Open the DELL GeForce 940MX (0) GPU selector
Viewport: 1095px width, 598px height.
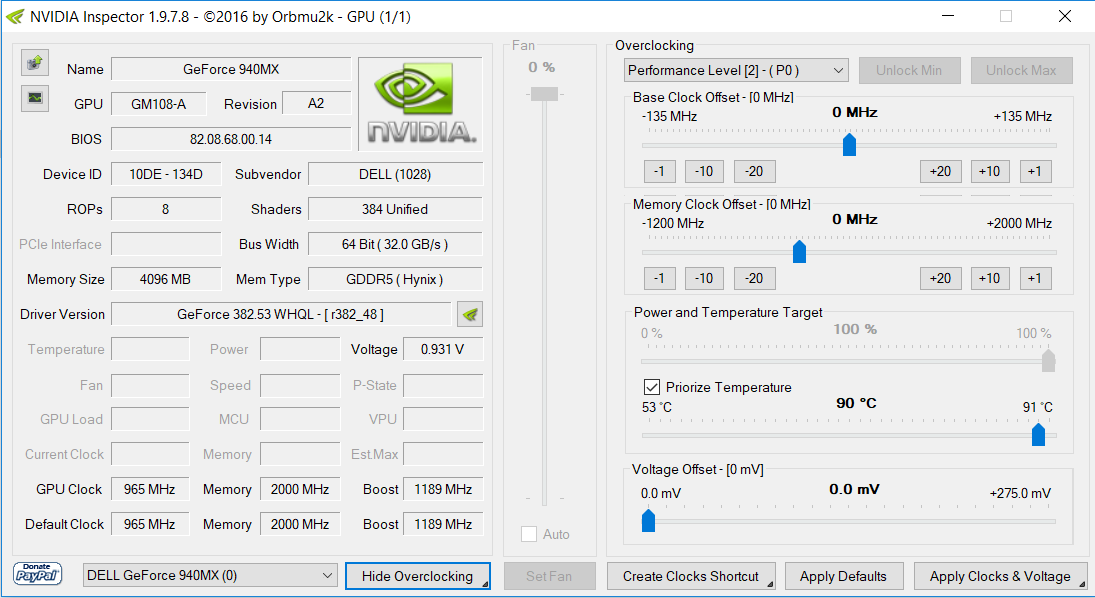point(210,575)
